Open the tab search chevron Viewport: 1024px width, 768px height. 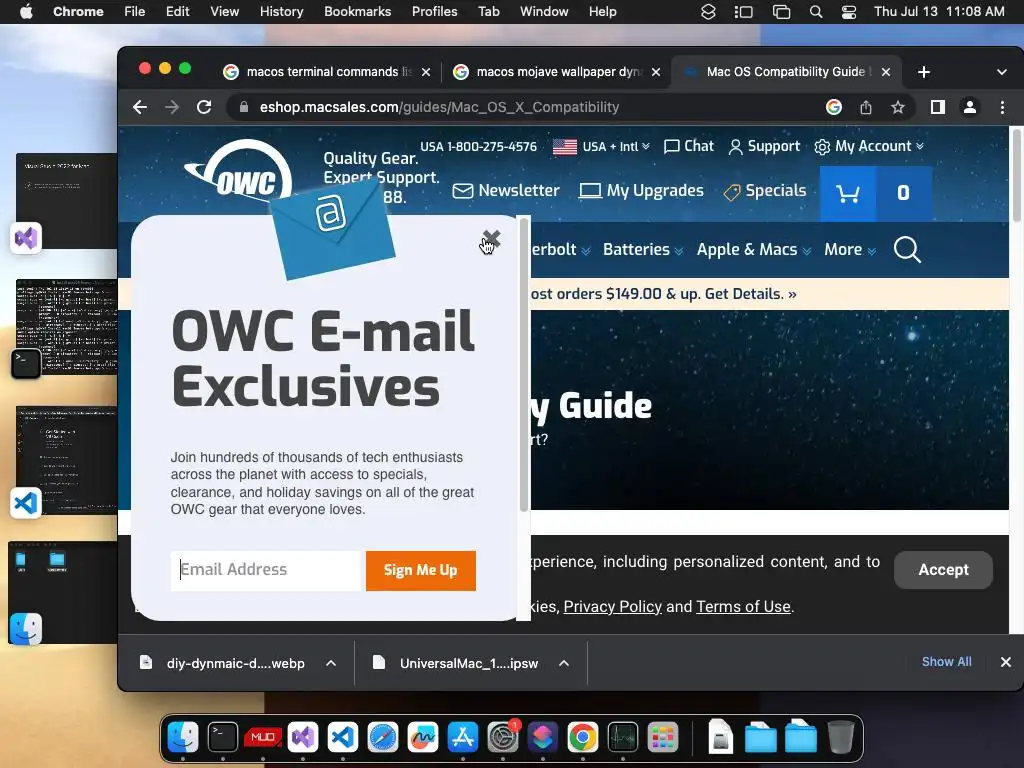[x=1002, y=72]
